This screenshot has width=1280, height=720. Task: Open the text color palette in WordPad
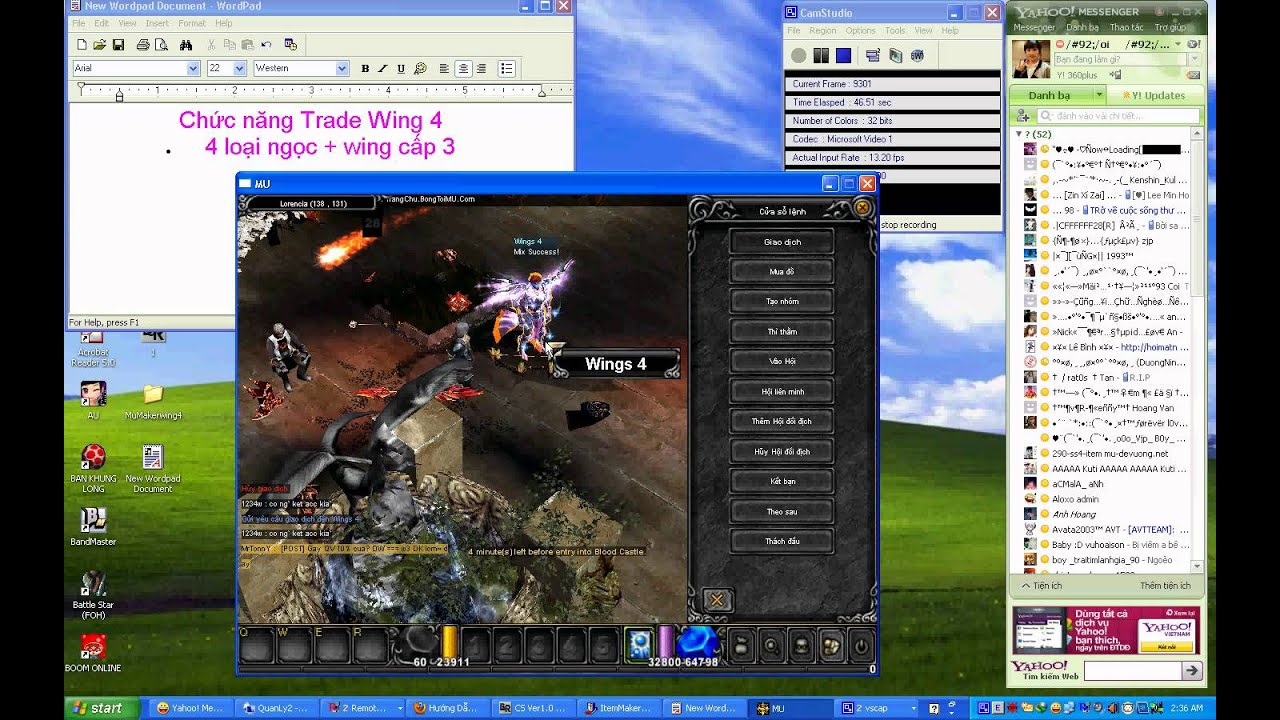420,68
